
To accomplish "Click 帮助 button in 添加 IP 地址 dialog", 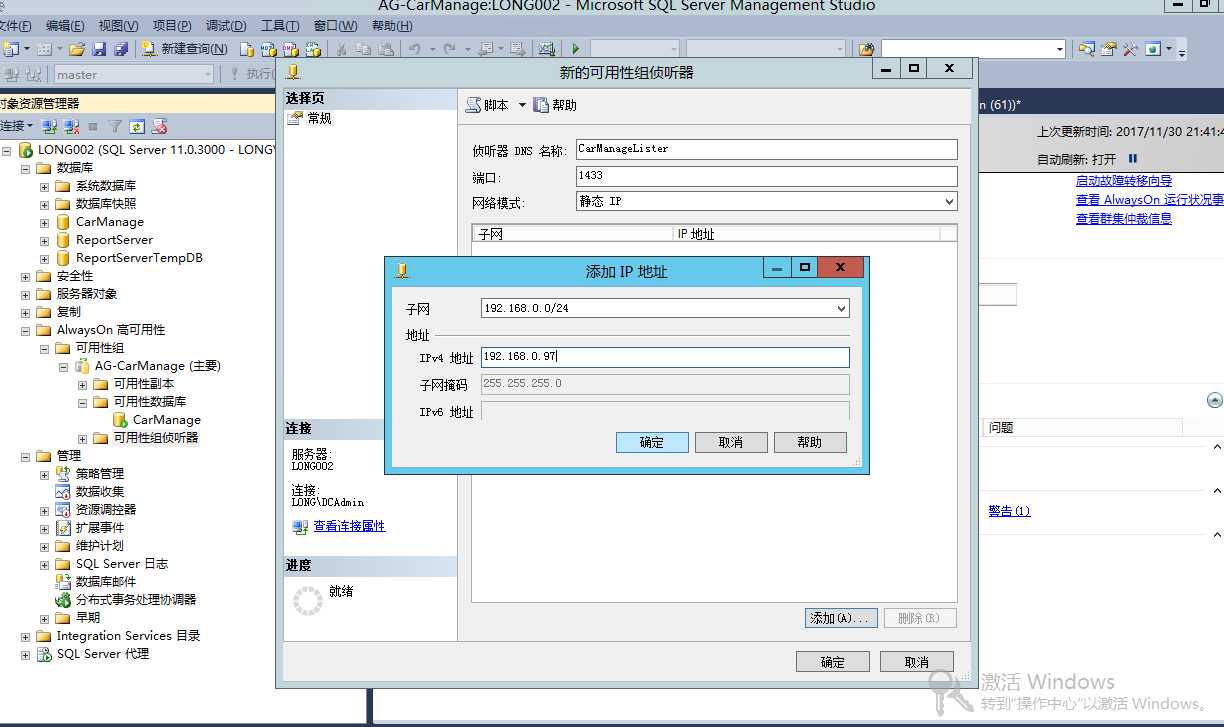I will 810,442.
